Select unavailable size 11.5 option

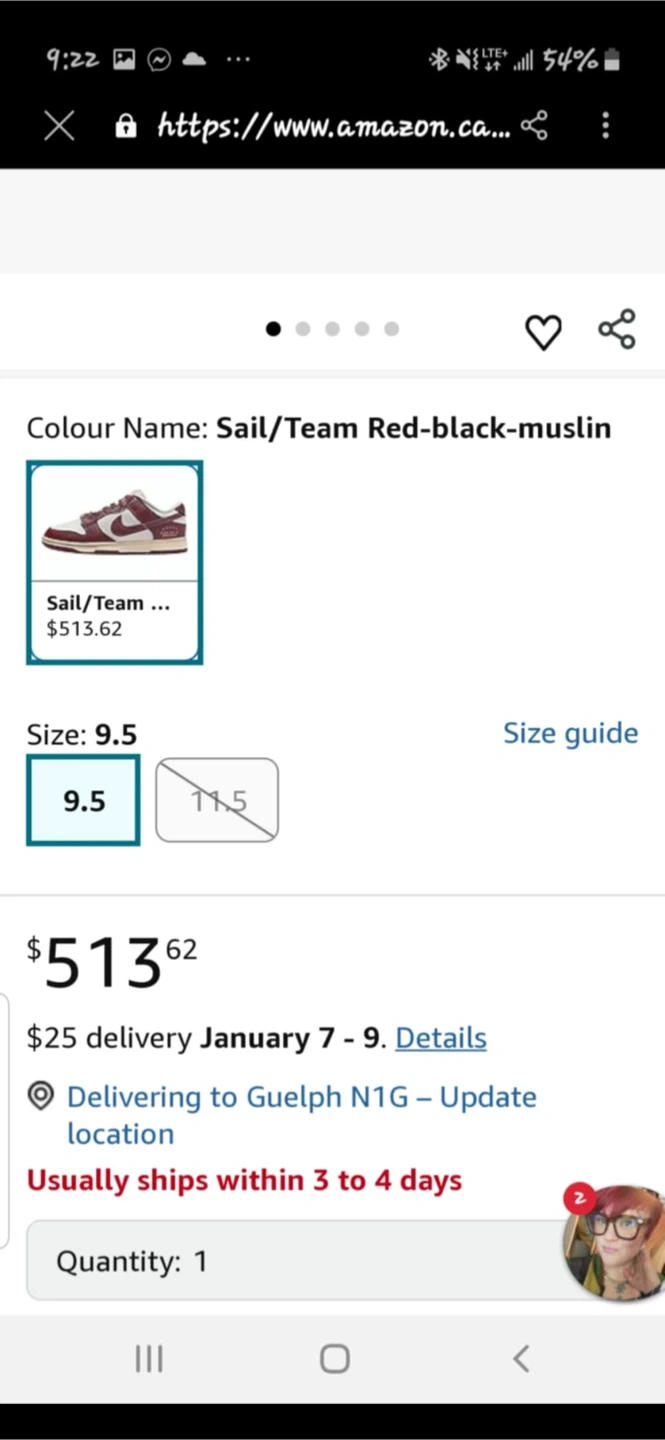pos(217,800)
